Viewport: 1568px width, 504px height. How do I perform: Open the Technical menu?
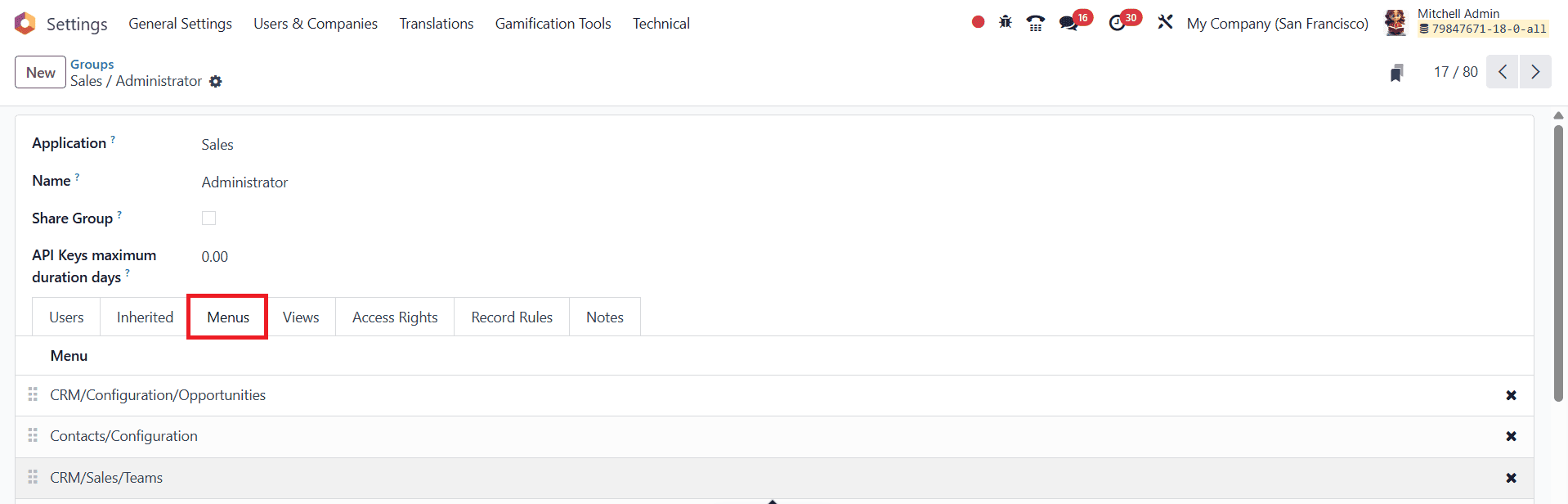click(661, 24)
